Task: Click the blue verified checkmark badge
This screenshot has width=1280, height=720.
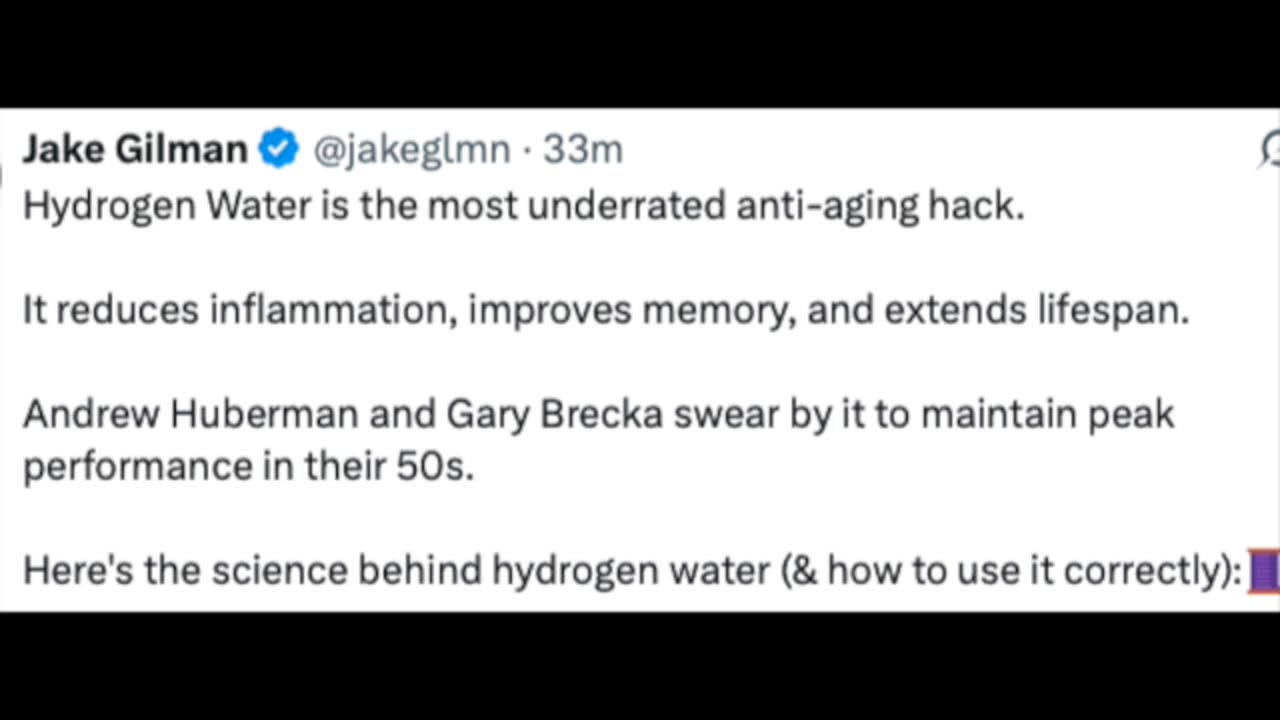Action: tap(279, 149)
